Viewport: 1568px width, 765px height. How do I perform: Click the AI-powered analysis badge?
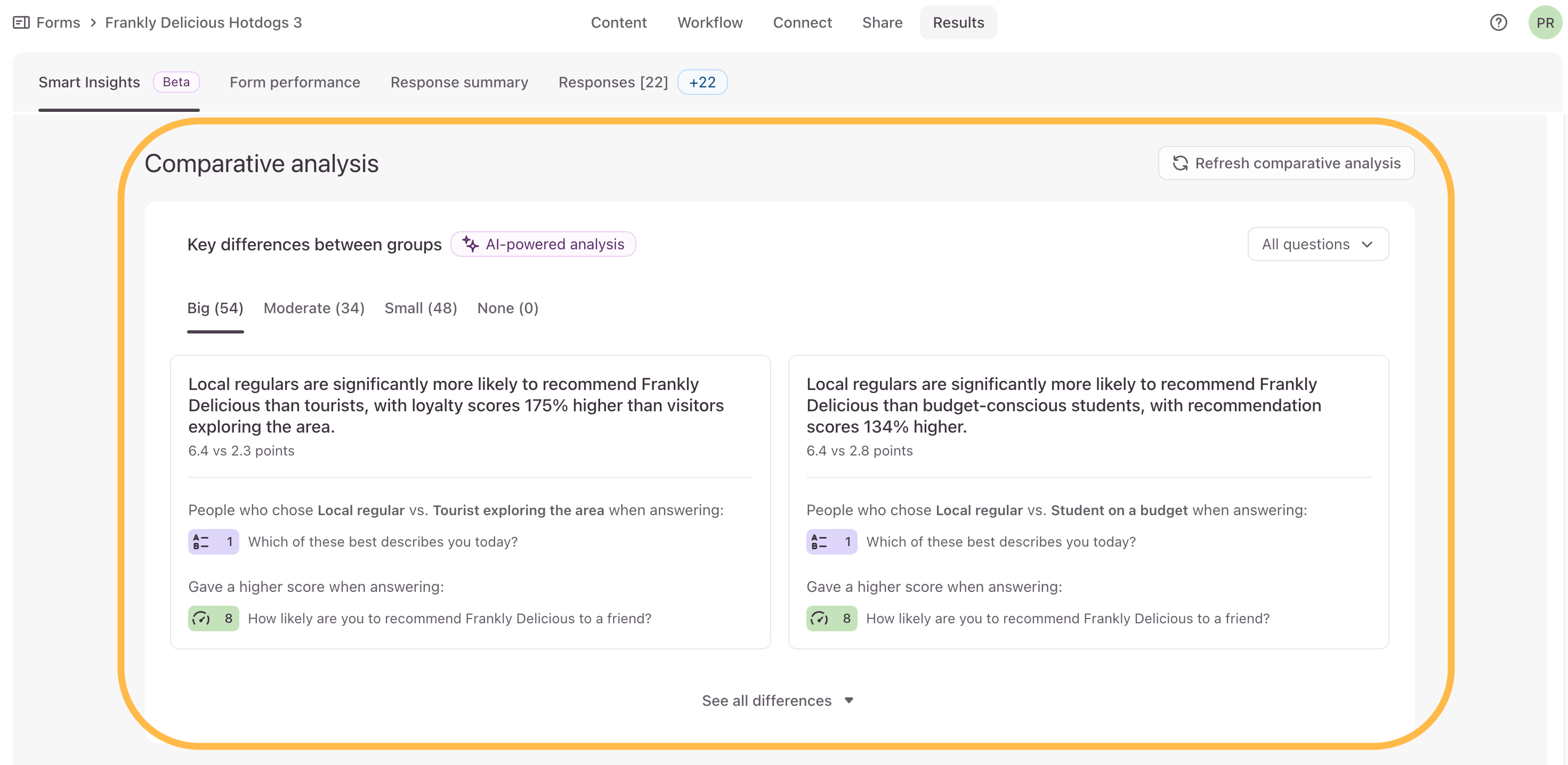tap(543, 244)
